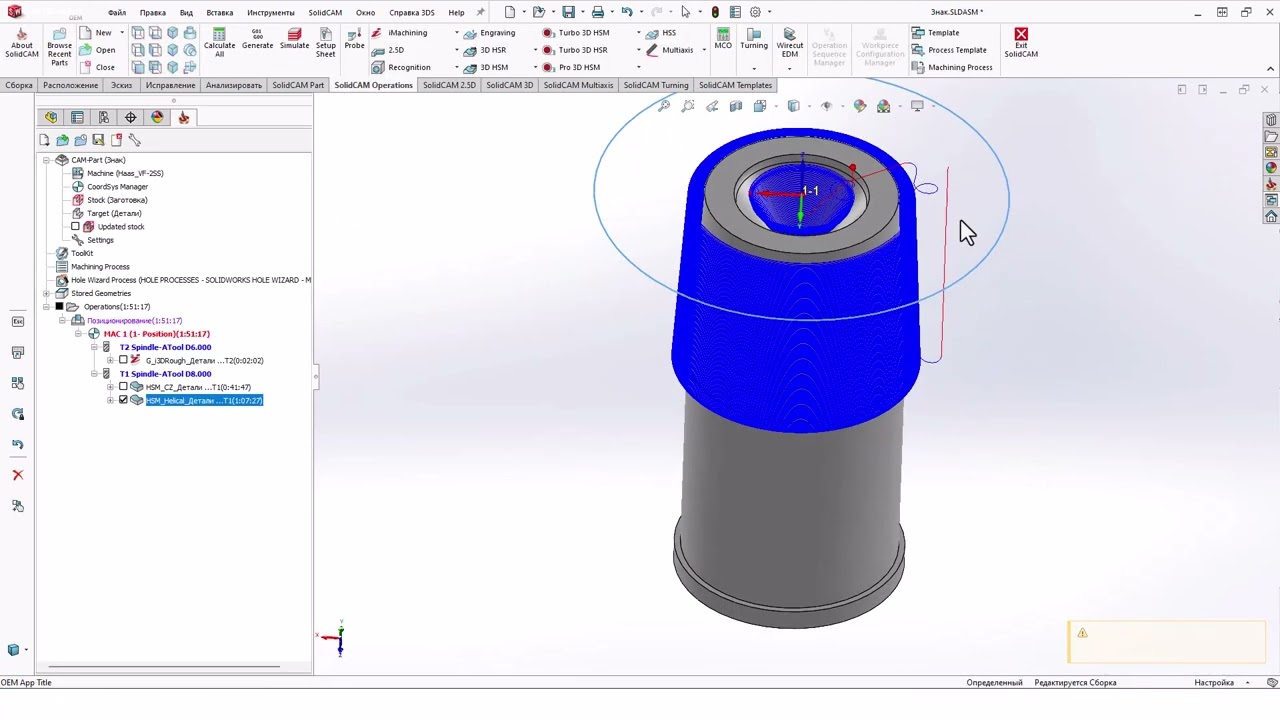Click the MCO ribbon icon
The width and height of the screenshot is (1280, 720).
[x=722, y=39]
